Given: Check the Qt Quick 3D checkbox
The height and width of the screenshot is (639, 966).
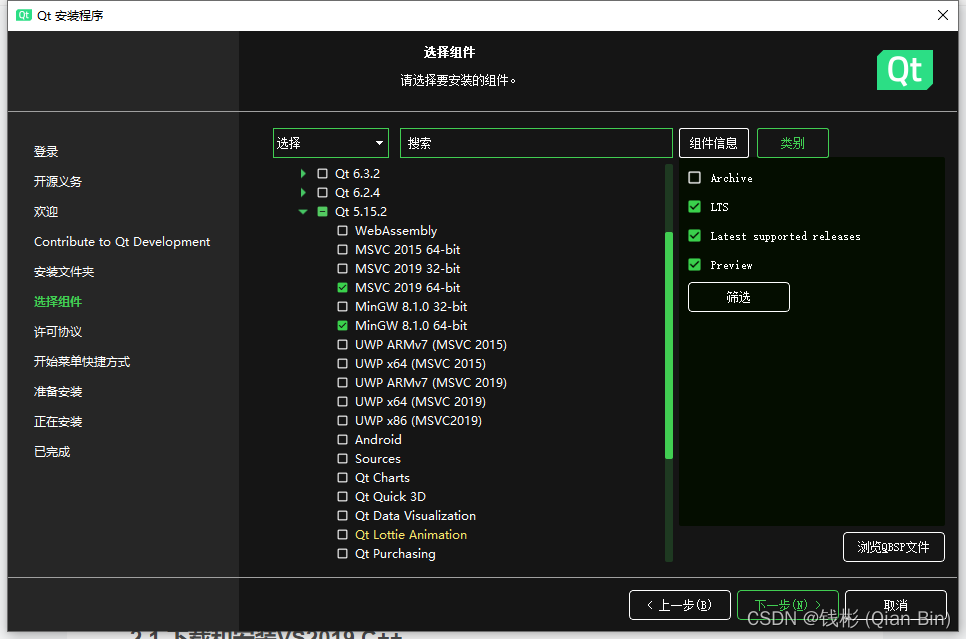Looking at the screenshot, I should point(343,497).
